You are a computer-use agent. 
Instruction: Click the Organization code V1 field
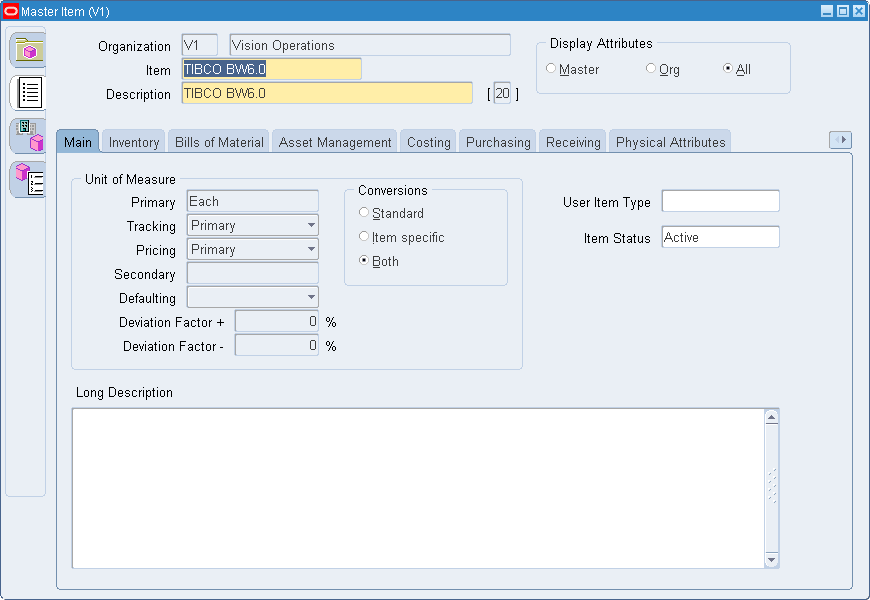[200, 45]
